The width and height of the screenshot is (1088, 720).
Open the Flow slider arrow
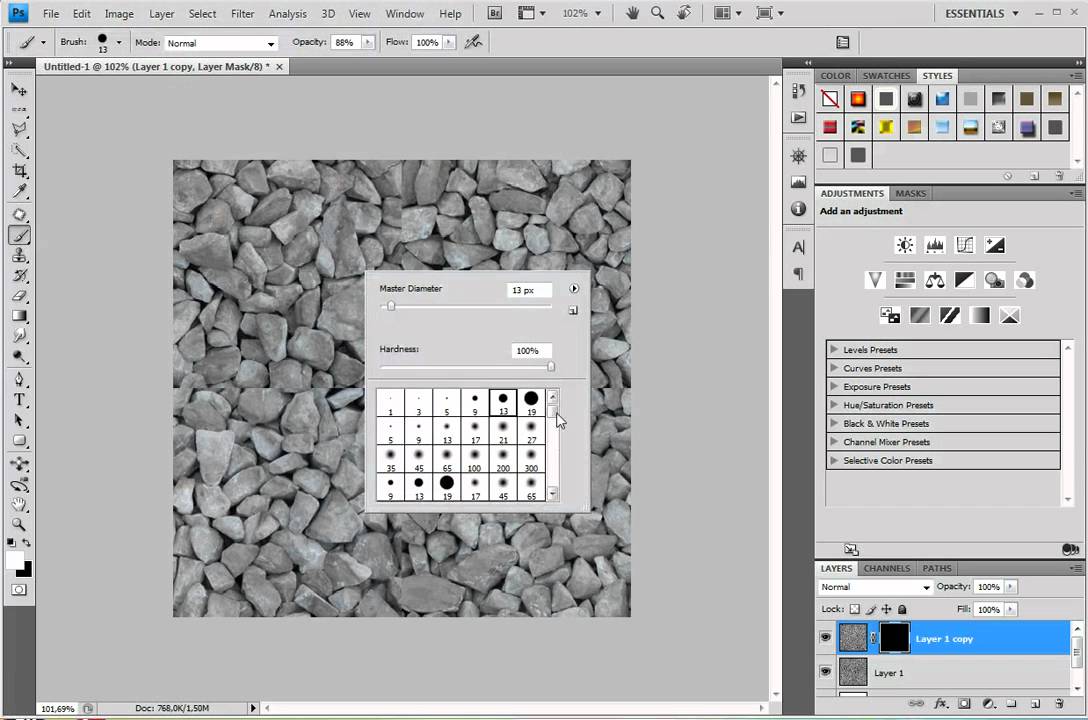pyautogui.click(x=450, y=42)
